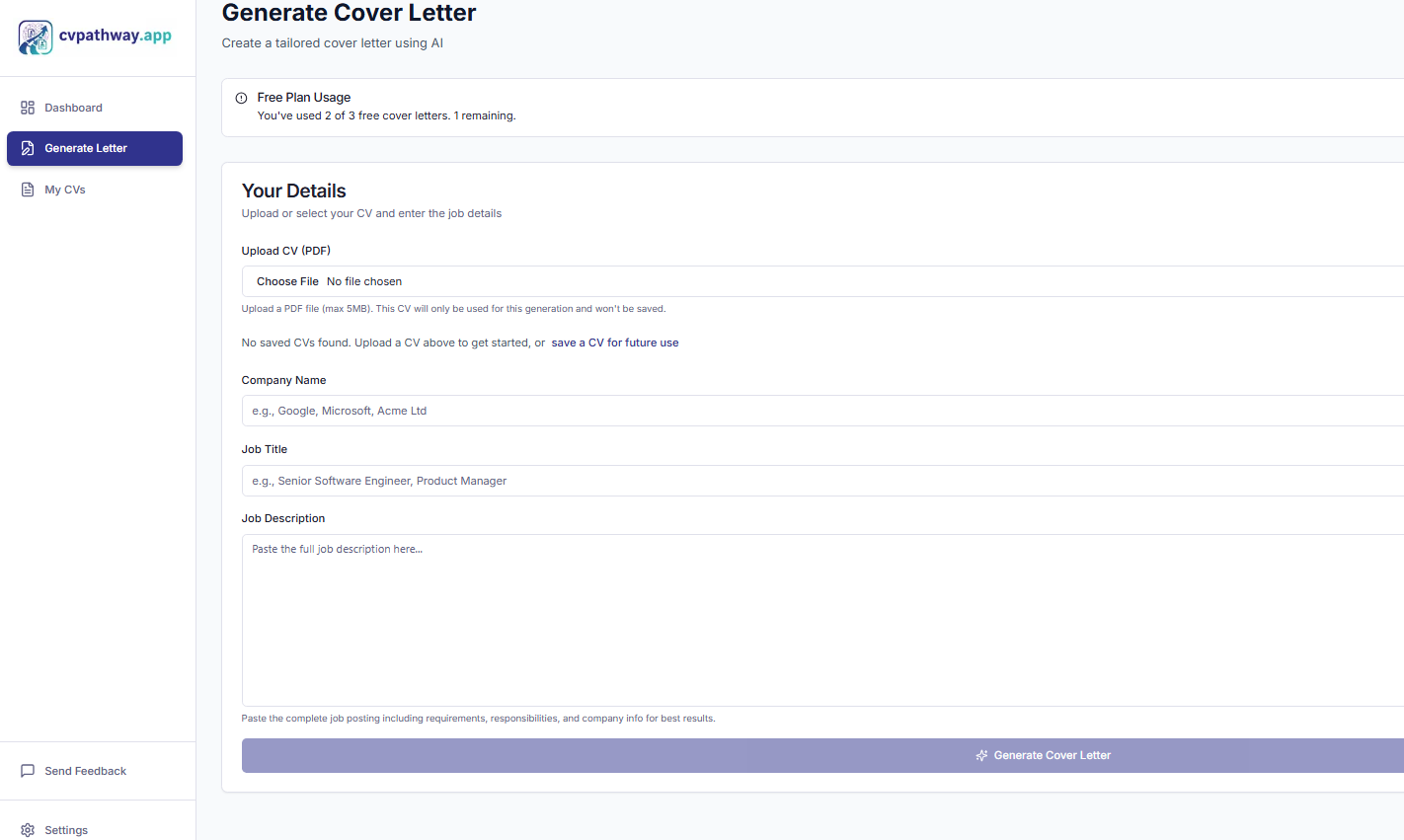Click the Job Description text area
1404x840 pixels.
point(691,612)
